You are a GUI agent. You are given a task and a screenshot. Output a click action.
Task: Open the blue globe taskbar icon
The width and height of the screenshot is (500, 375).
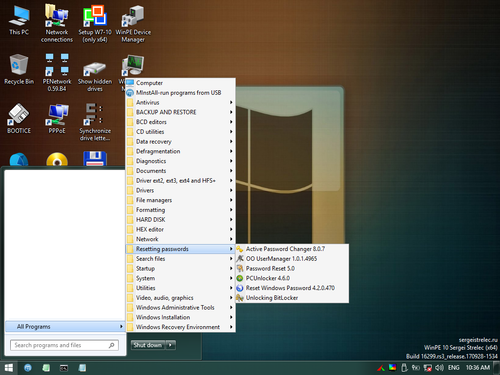coord(28,368)
